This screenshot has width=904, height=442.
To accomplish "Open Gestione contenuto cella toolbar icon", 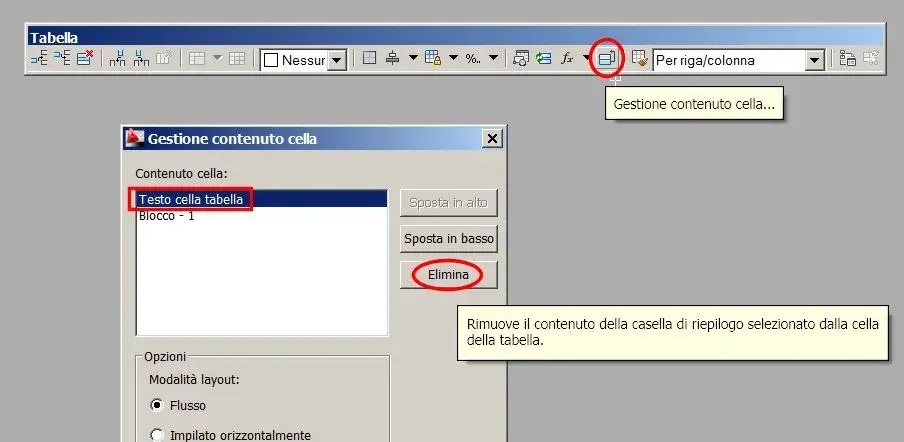I will (x=607, y=58).
